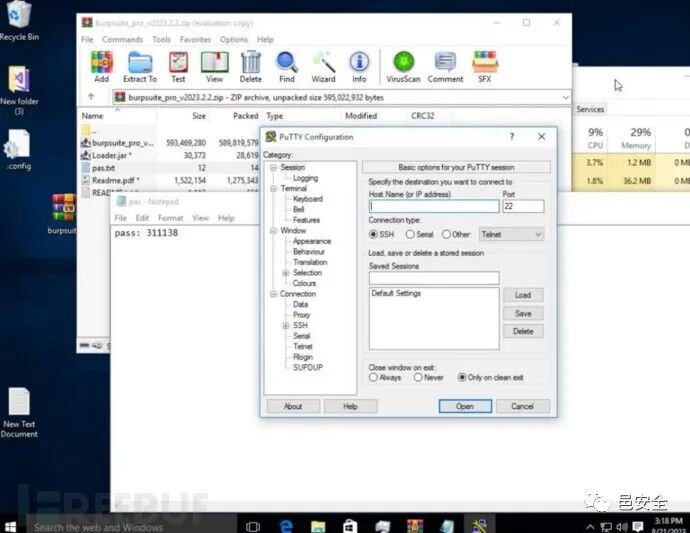This screenshot has width=690, height=533.
Task: Collapse the Session tree node
Action: click(273, 167)
